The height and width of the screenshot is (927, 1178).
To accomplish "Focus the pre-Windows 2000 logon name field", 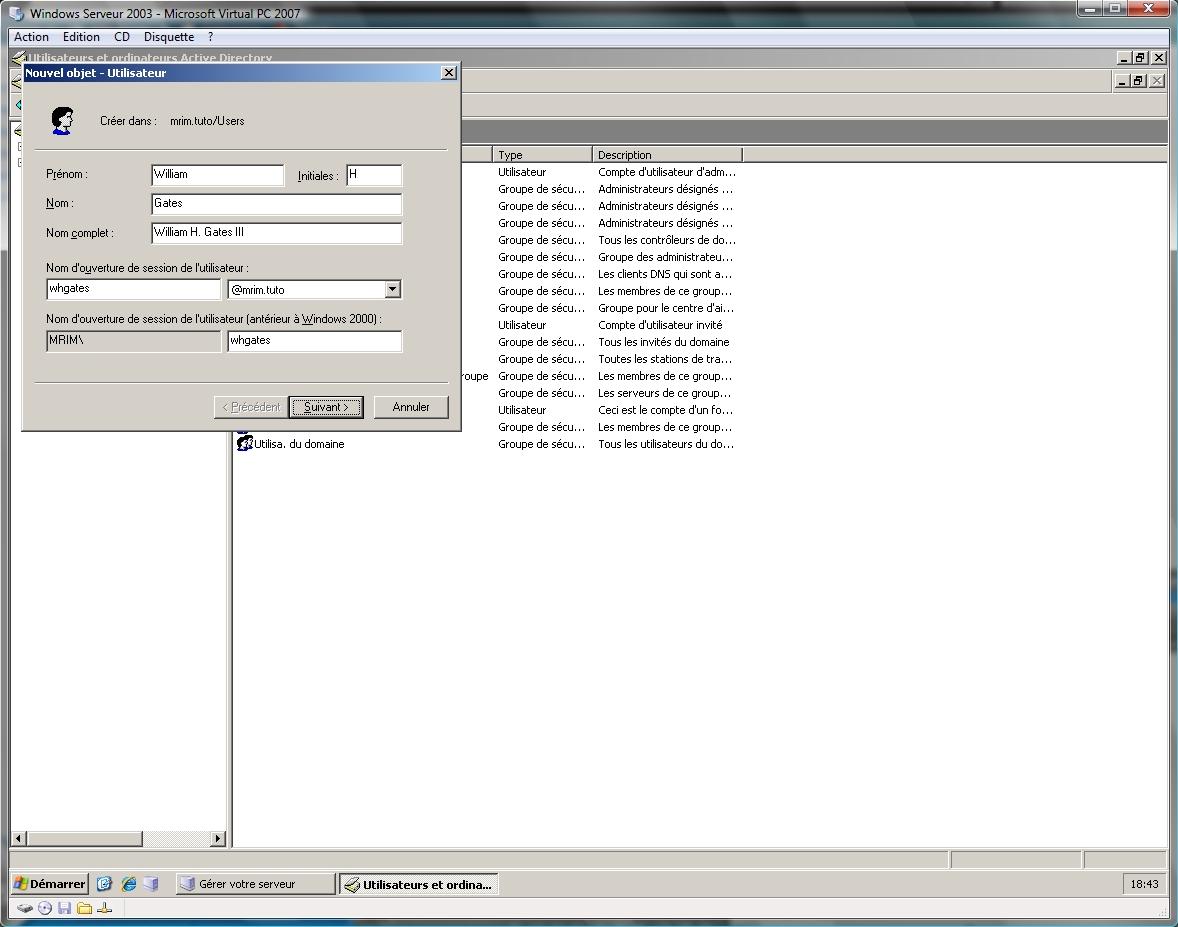I will [x=315, y=341].
